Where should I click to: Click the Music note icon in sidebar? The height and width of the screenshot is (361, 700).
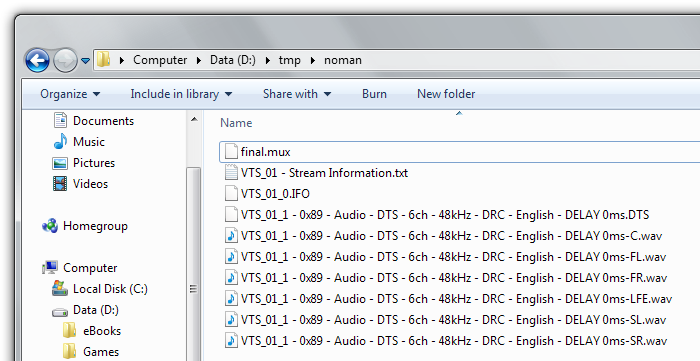pos(60,141)
